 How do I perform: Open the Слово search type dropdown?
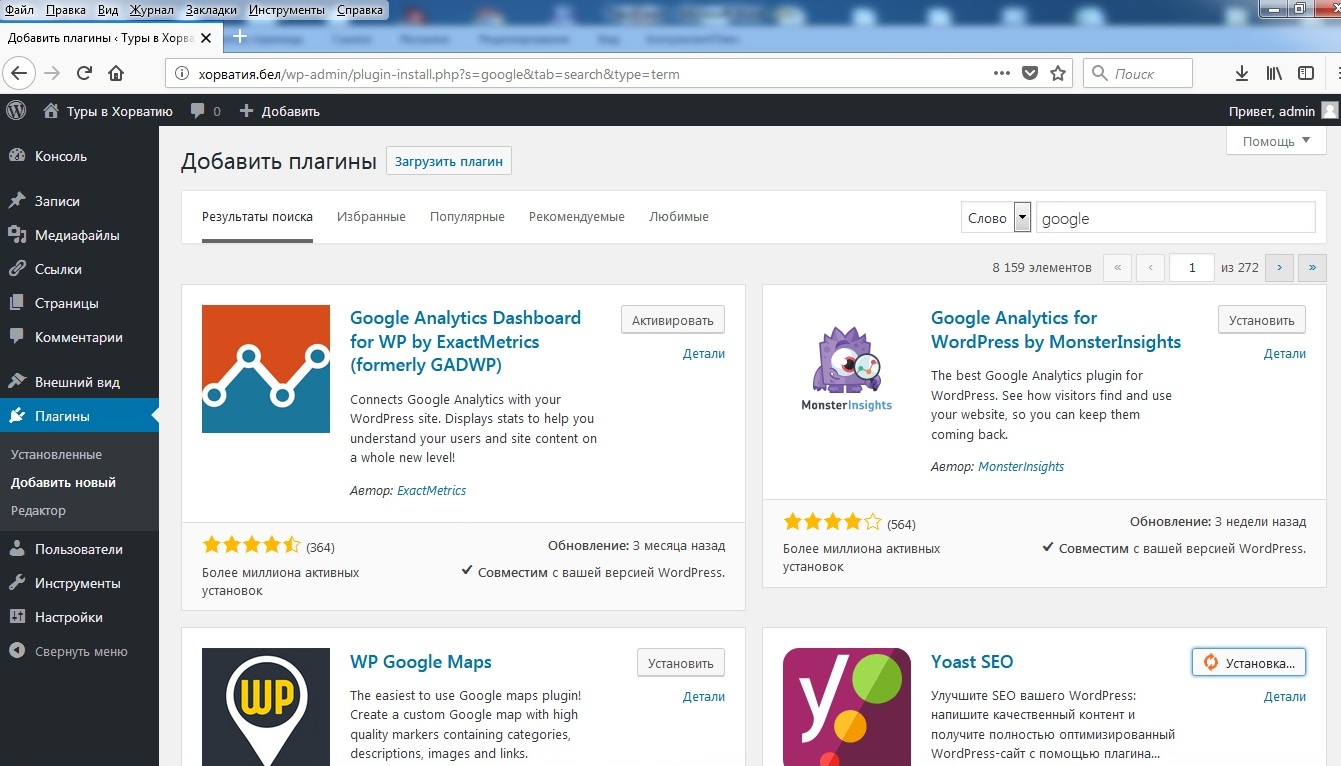tap(1021, 218)
